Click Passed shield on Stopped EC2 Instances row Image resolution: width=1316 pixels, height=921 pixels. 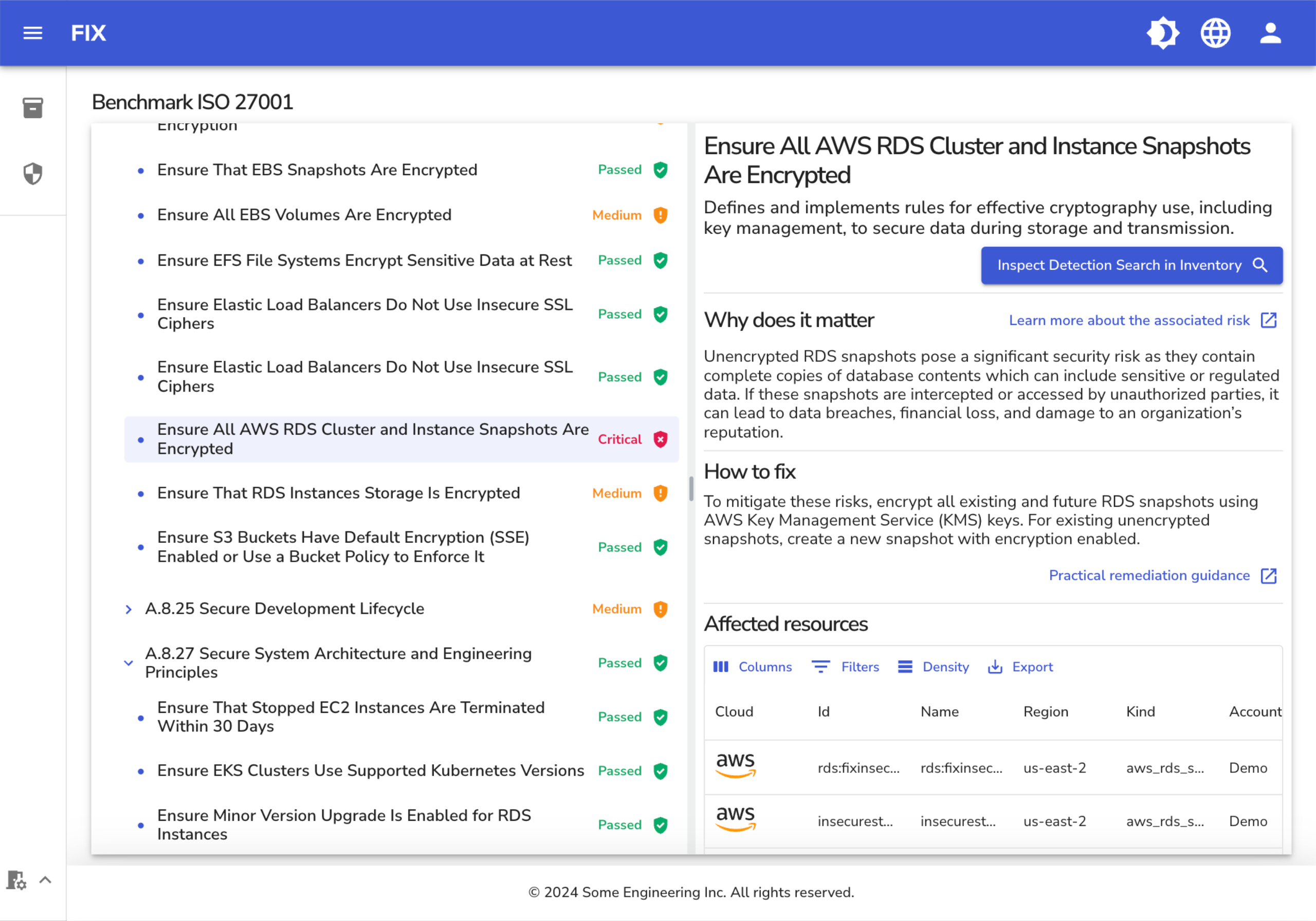(x=660, y=717)
